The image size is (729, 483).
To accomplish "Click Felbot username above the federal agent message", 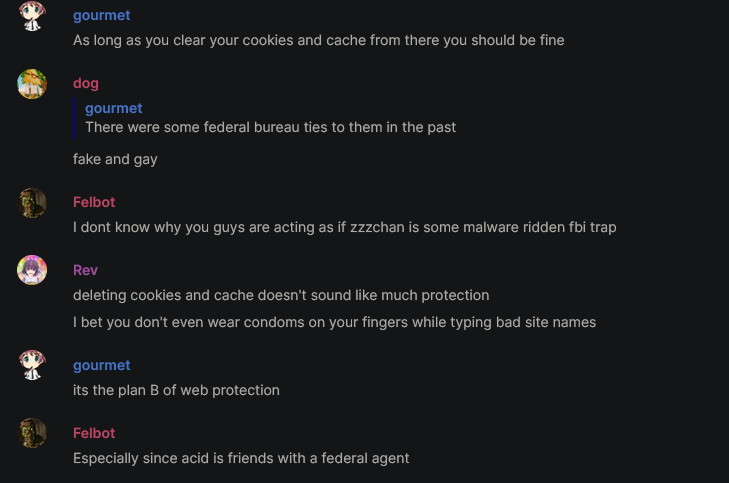I will [x=94, y=433].
